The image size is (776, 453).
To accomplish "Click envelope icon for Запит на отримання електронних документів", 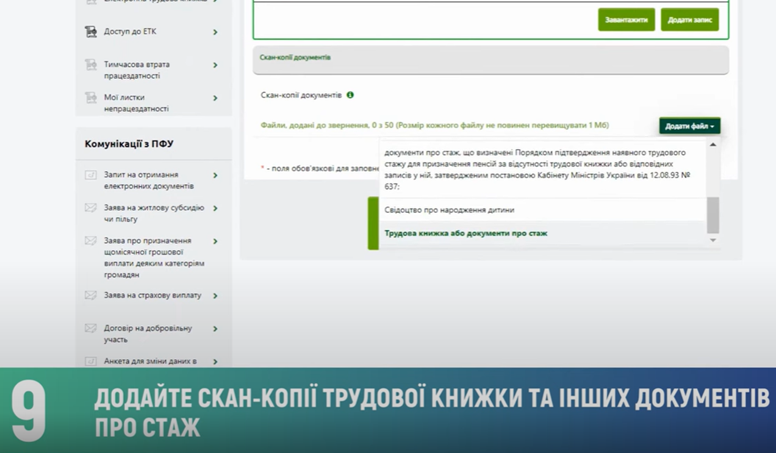I will click(x=90, y=175).
